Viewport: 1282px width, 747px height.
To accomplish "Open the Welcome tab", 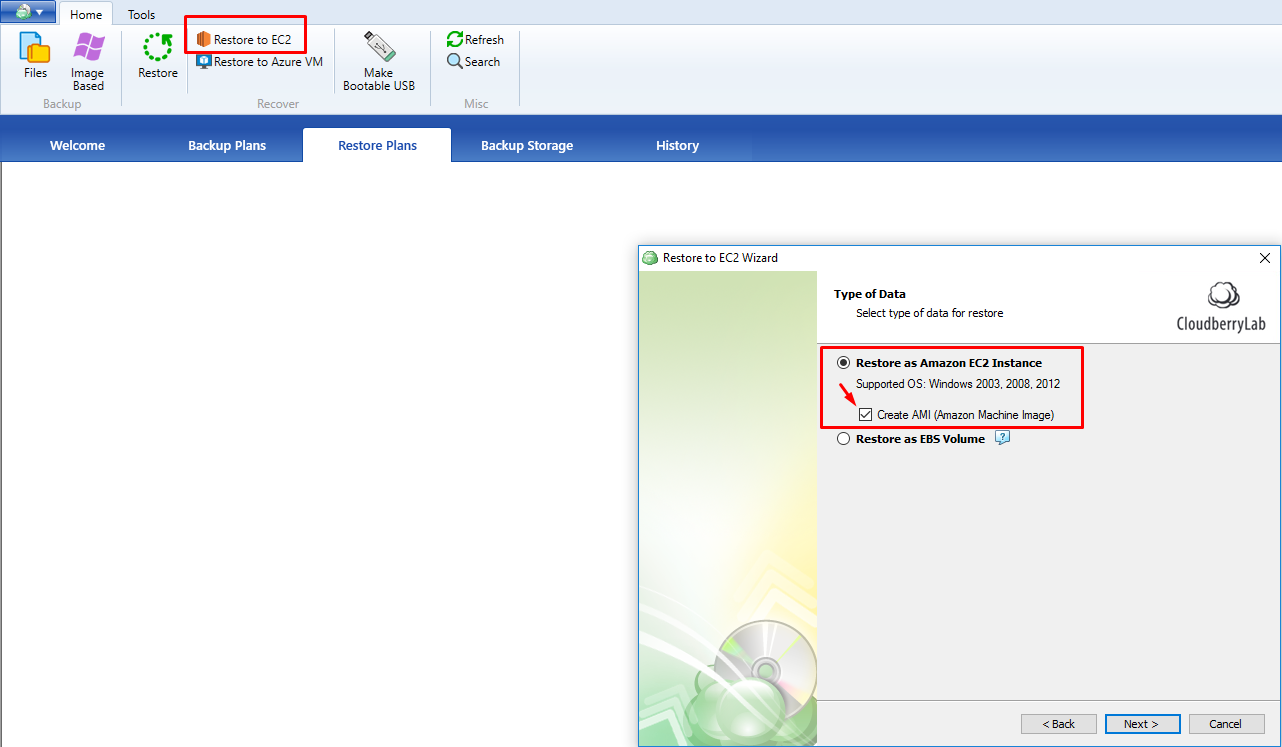I will point(77,145).
